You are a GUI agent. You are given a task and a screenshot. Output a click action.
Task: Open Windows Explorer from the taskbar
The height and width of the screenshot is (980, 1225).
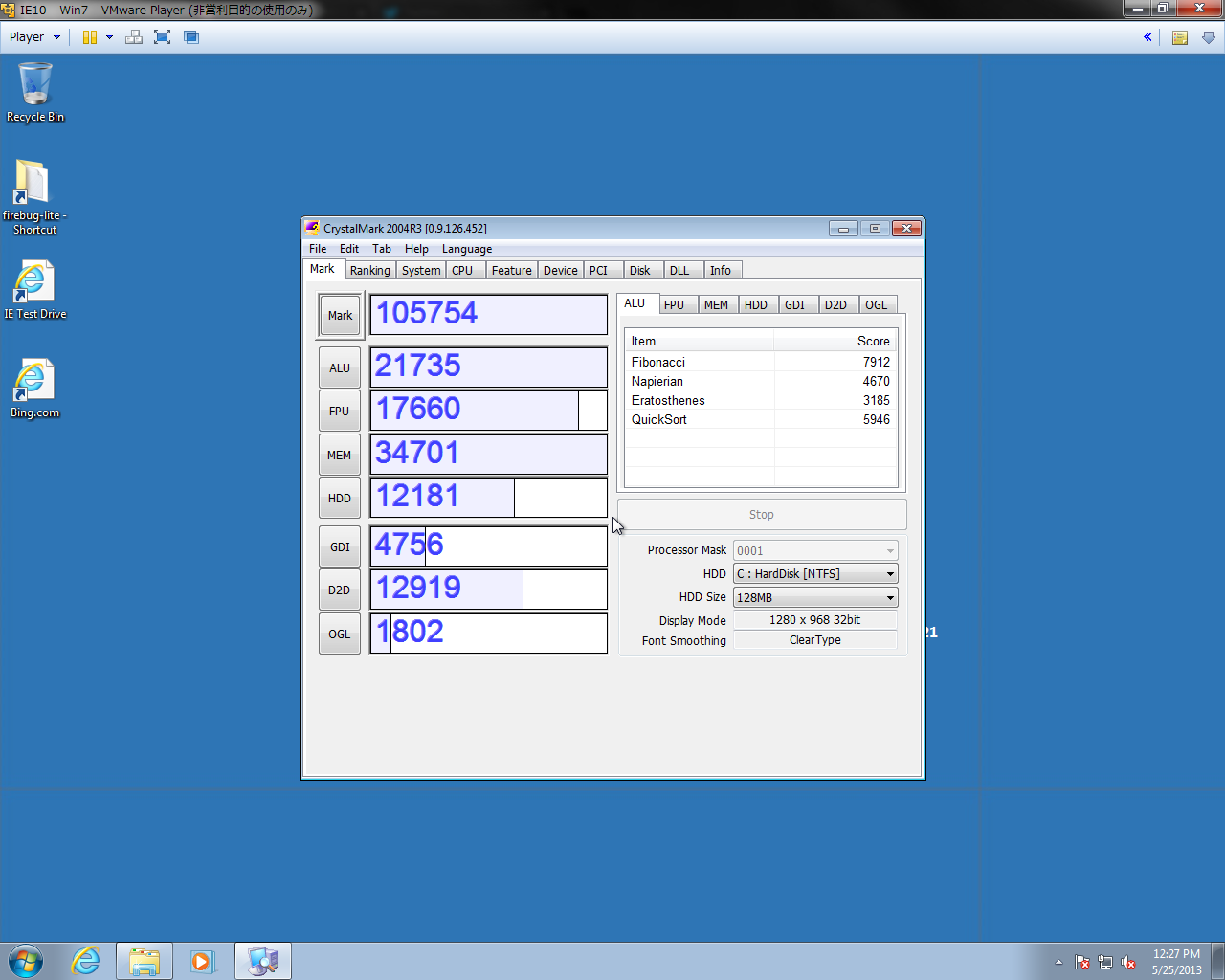point(145,961)
